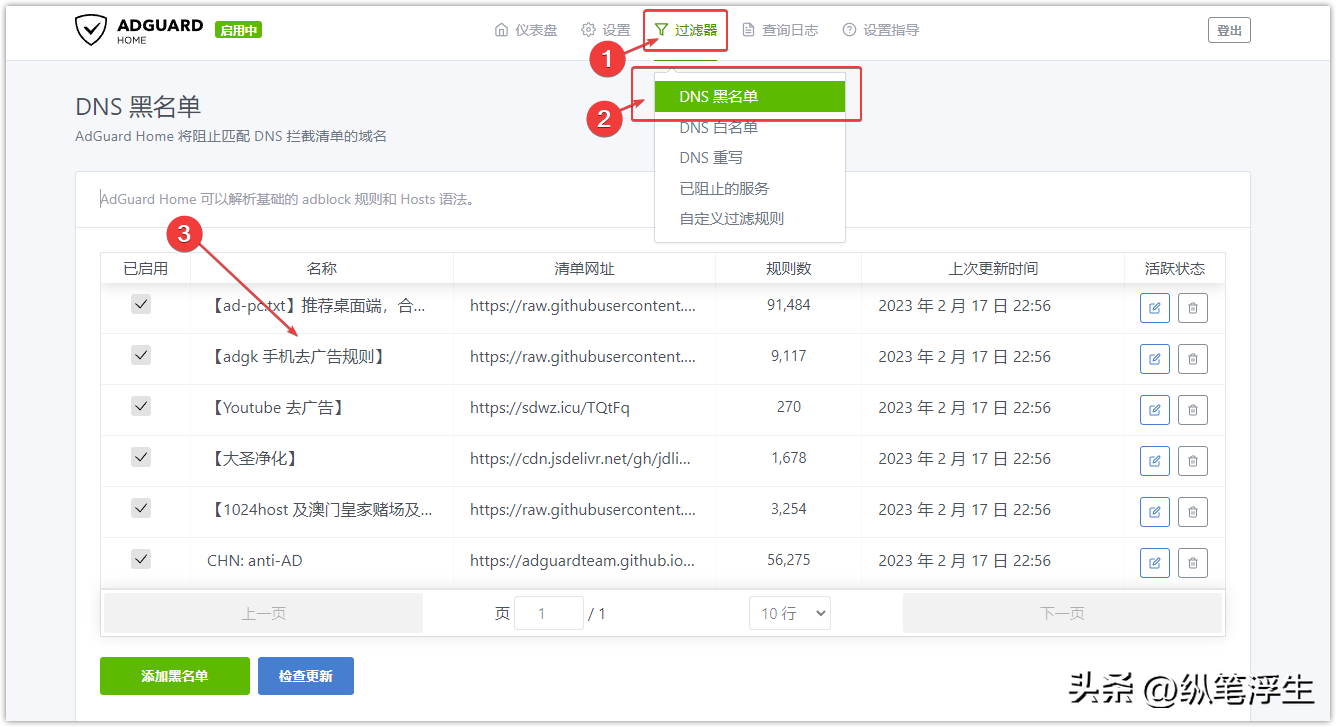This screenshot has width=1336, height=727.
Task: Delete the 大圣净化 list
Action: (1193, 461)
